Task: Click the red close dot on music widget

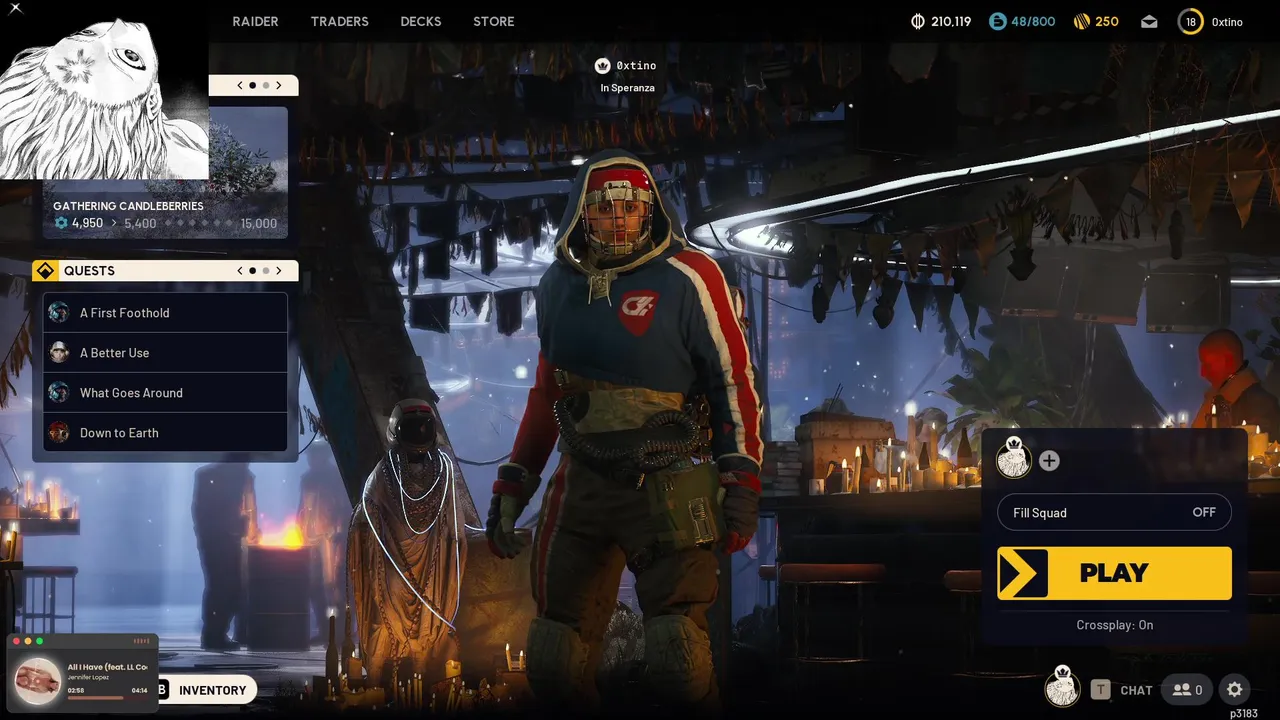Action: [17, 640]
